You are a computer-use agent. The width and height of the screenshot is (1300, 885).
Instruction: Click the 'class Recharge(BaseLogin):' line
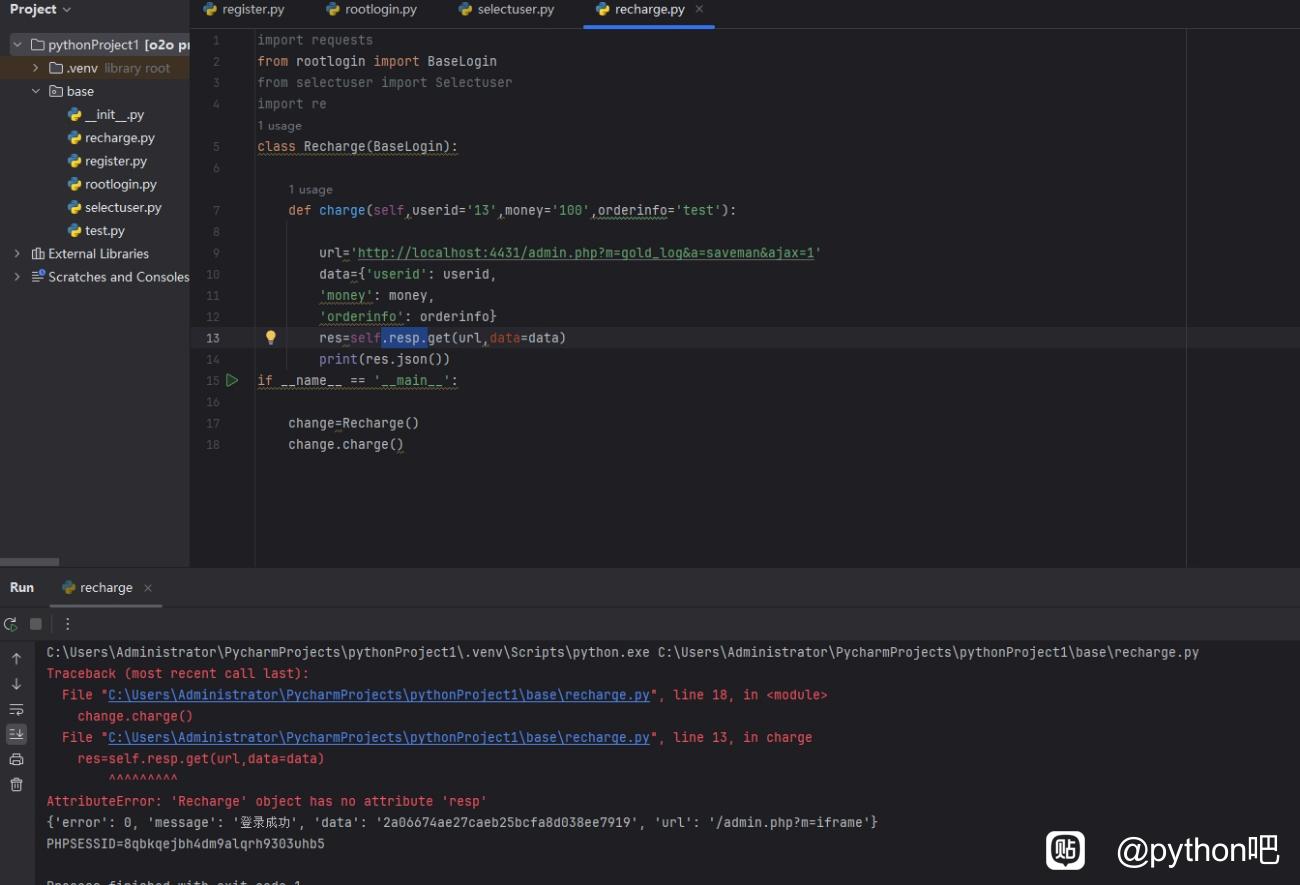[x=357, y=147]
